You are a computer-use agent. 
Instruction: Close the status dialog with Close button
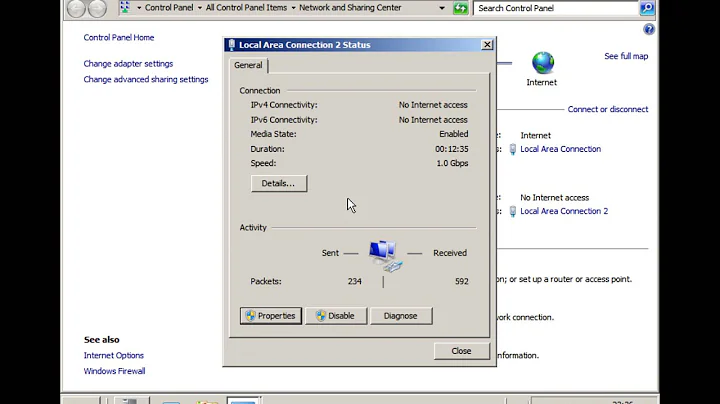pyautogui.click(x=461, y=351)
